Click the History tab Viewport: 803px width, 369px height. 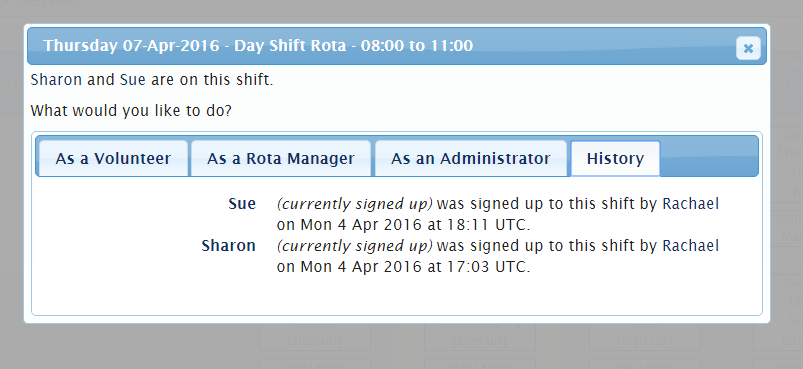(615, 159)
